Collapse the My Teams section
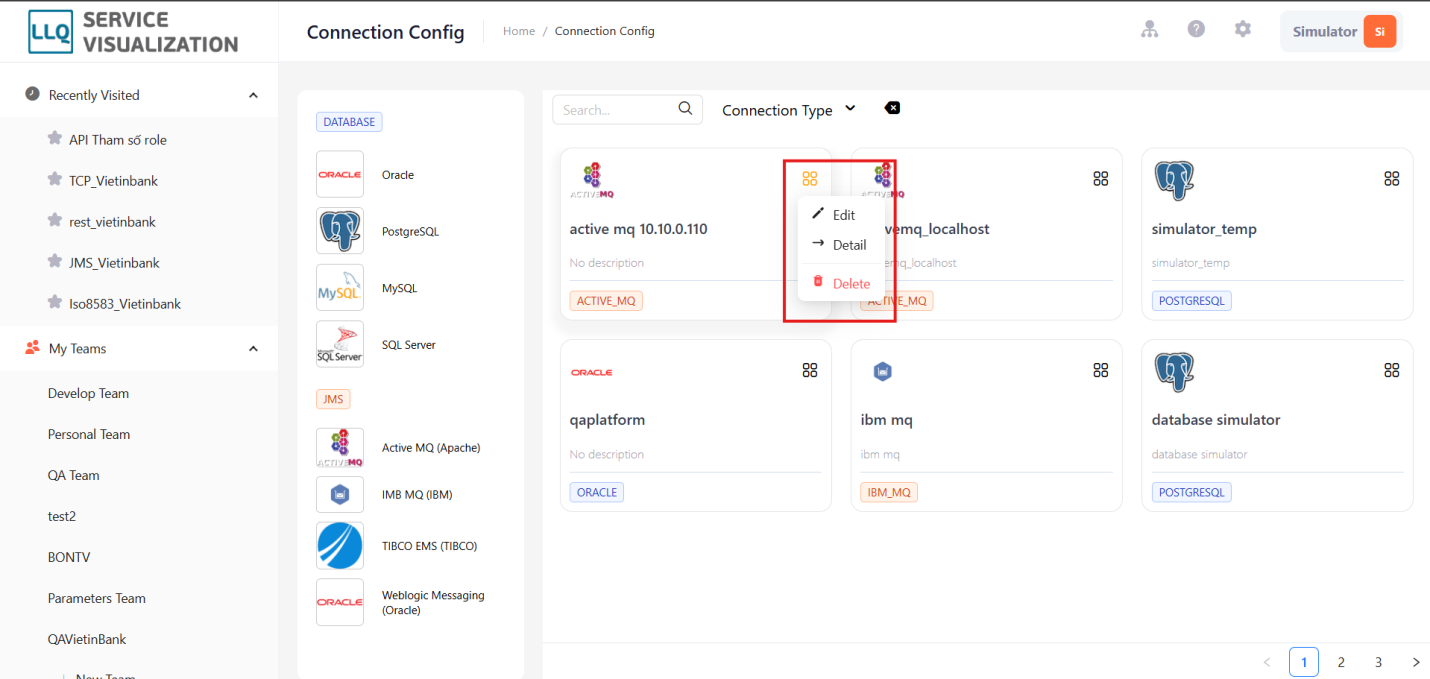 [253, 348]
